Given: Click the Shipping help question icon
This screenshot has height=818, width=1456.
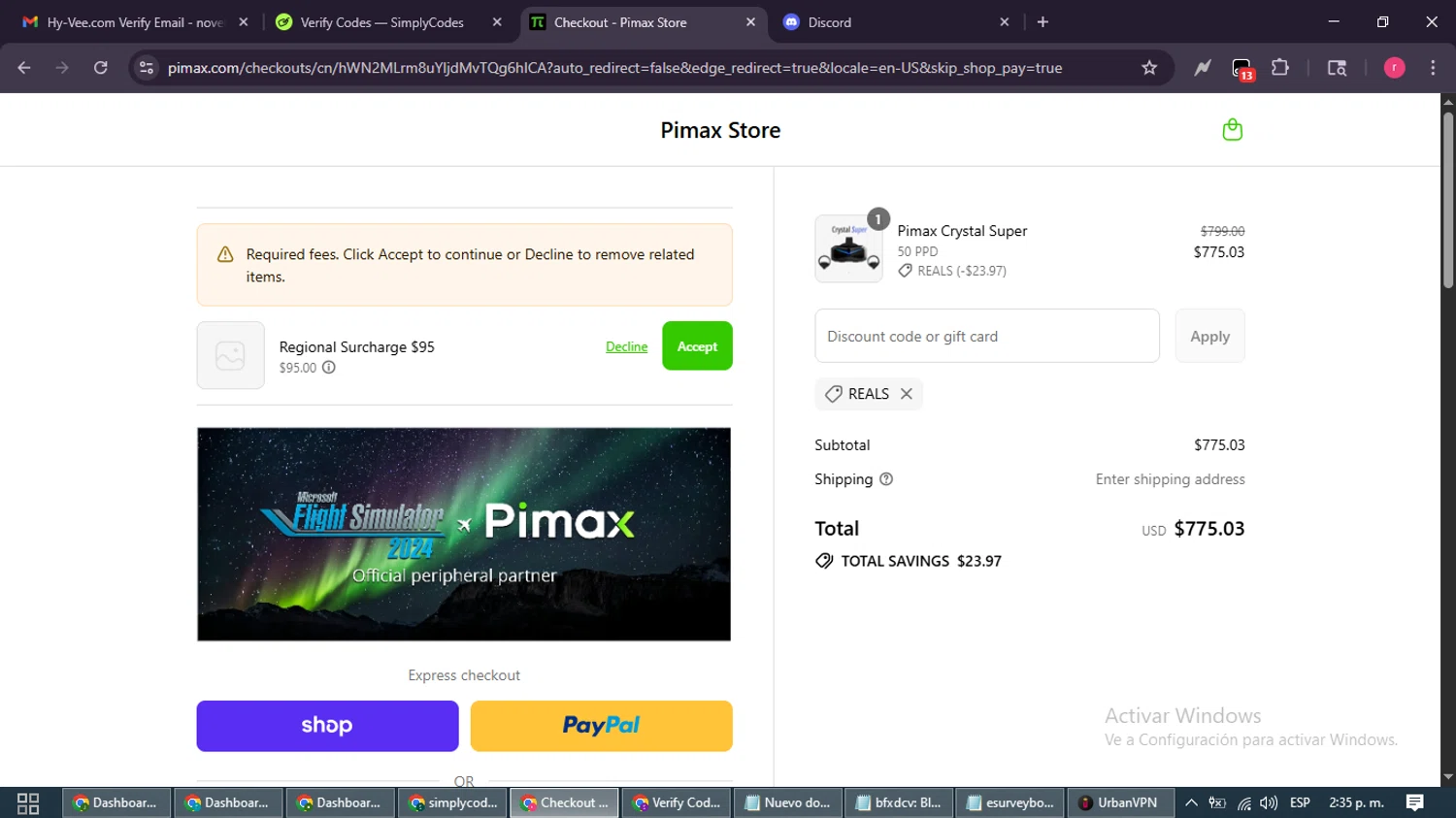Looking at the screenshot, I should tap(886, 478).
